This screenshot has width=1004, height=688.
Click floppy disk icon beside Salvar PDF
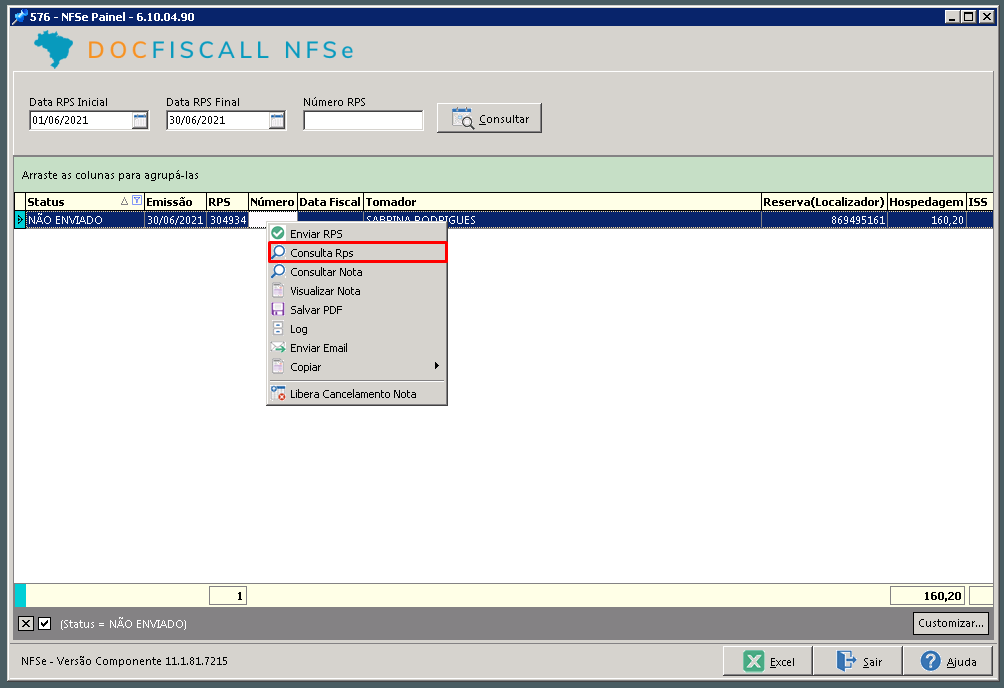click(278, 309)
